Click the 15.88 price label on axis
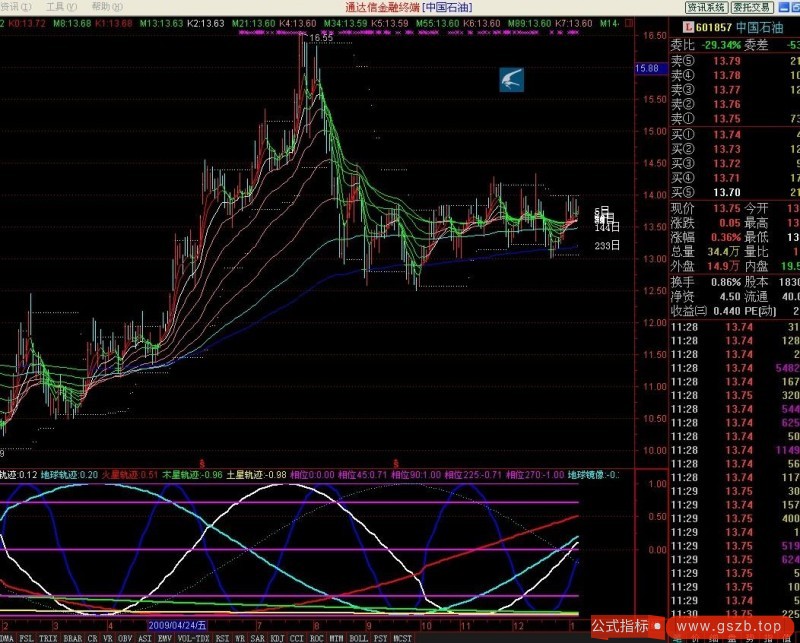The height and width of the screenshot is (643, 800). [647, 68]
